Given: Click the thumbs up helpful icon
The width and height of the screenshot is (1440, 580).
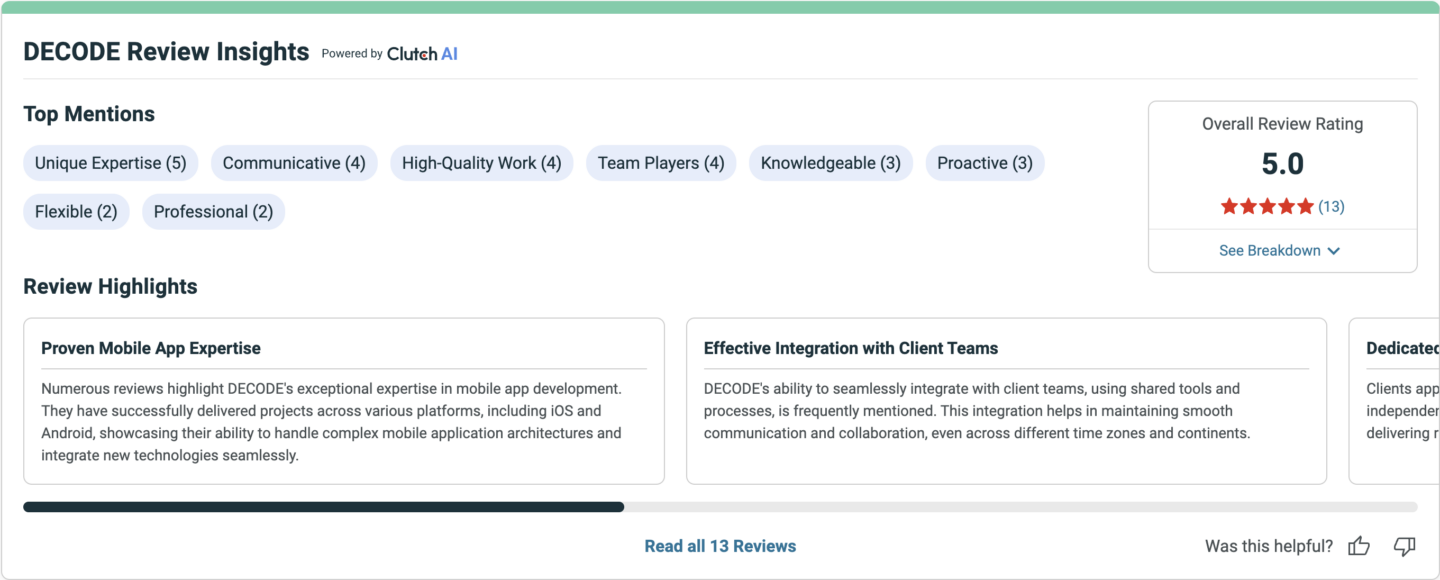Looking at the screenshot, I should [x=1359, y=546].
